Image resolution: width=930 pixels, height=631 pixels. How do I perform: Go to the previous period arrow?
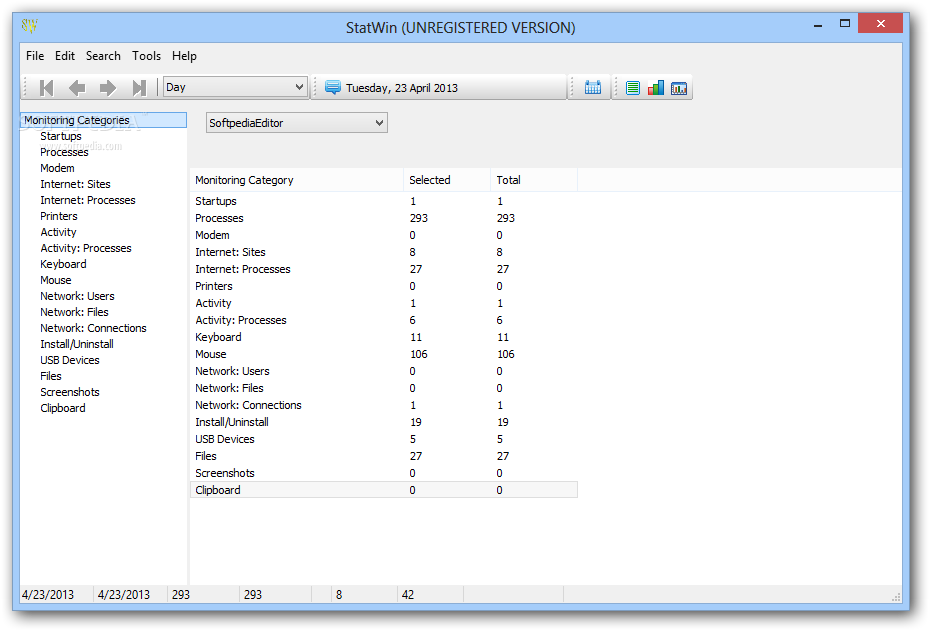77,88
